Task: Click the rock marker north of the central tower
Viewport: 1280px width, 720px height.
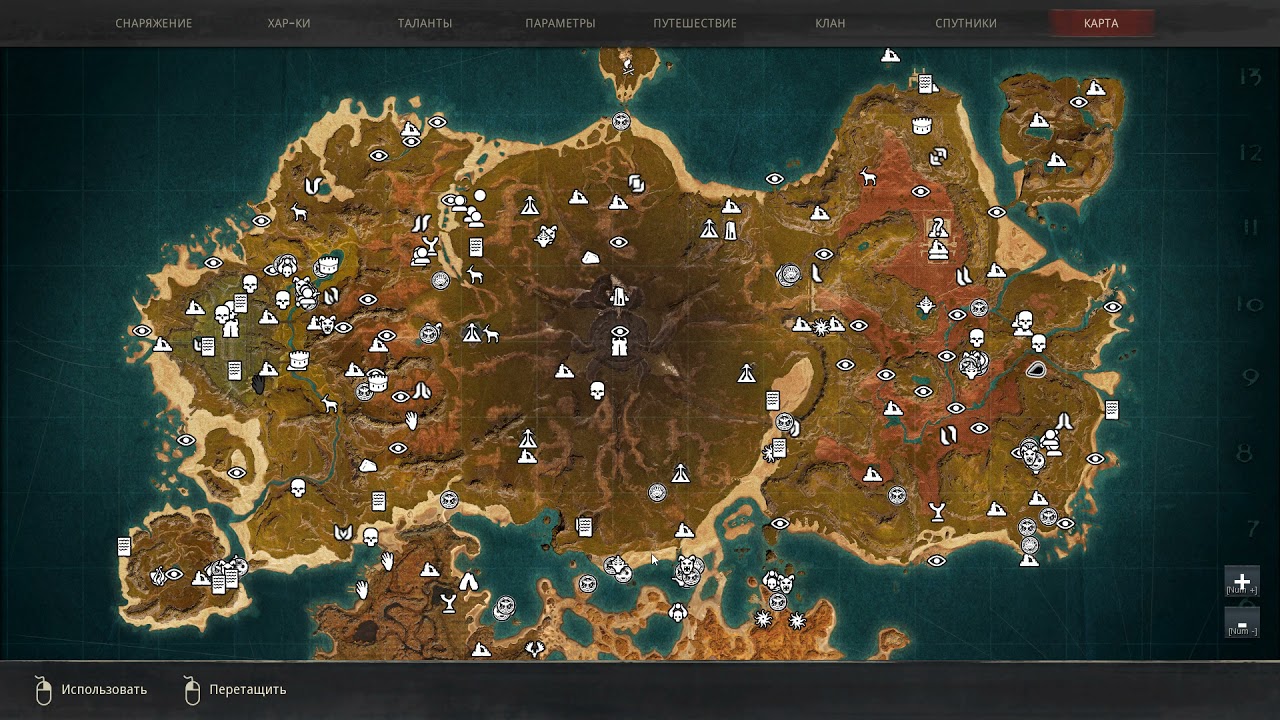Action: click(591, 258)
